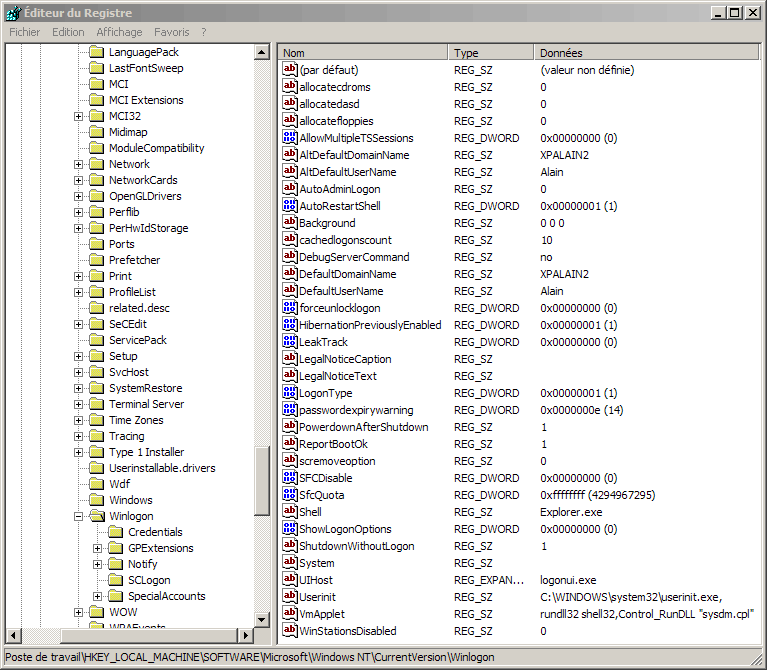767x670 pixels.
Task: Select the VmApplet value entry
Action: (x=321, y=614)
